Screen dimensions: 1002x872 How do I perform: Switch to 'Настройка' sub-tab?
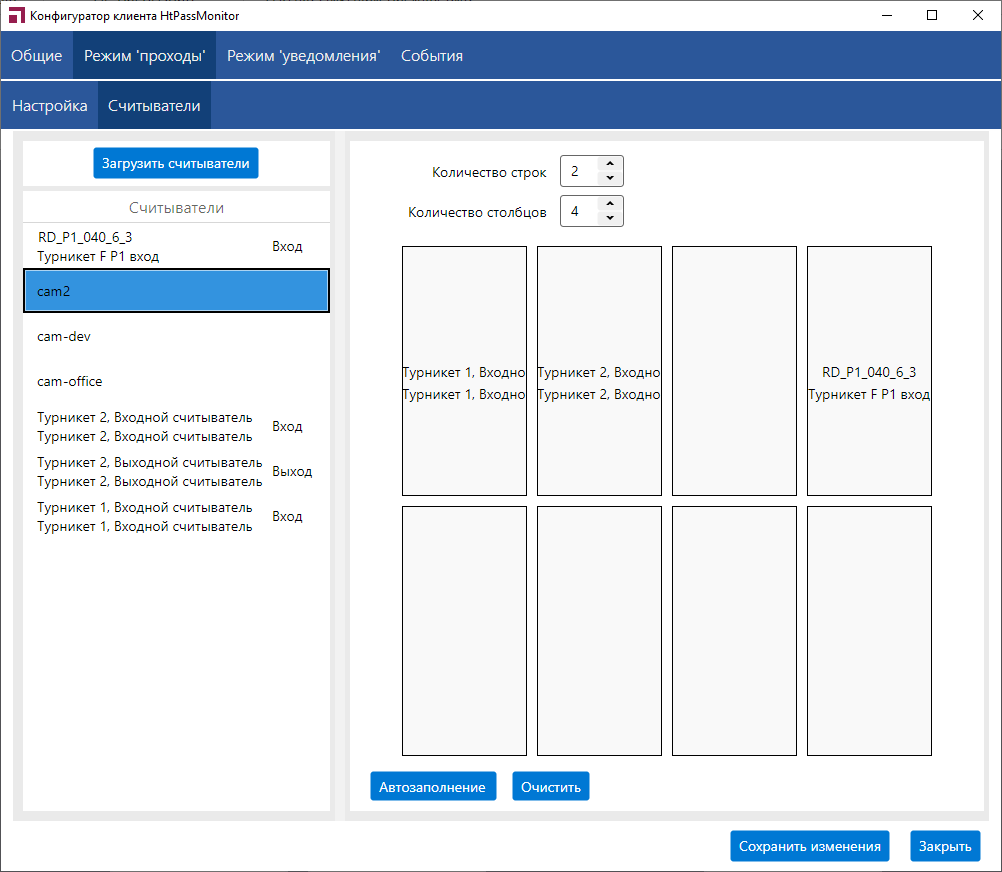(x=49, y=106)
